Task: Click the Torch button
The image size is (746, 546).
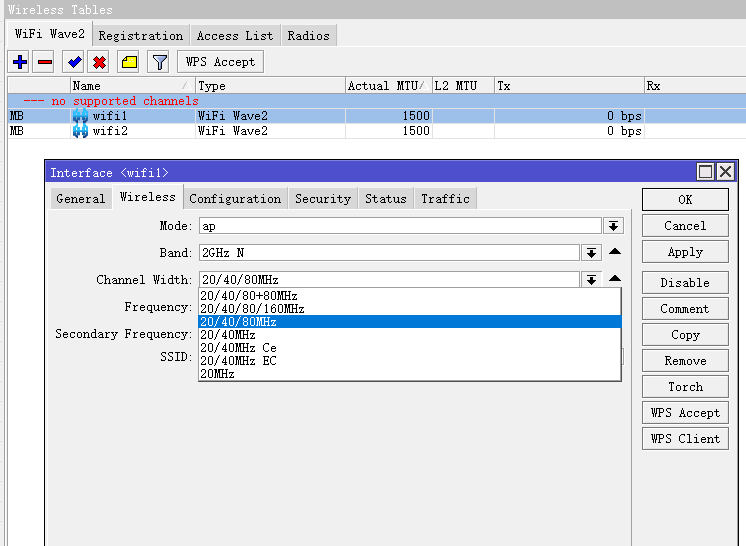Action: pos(685,387)
